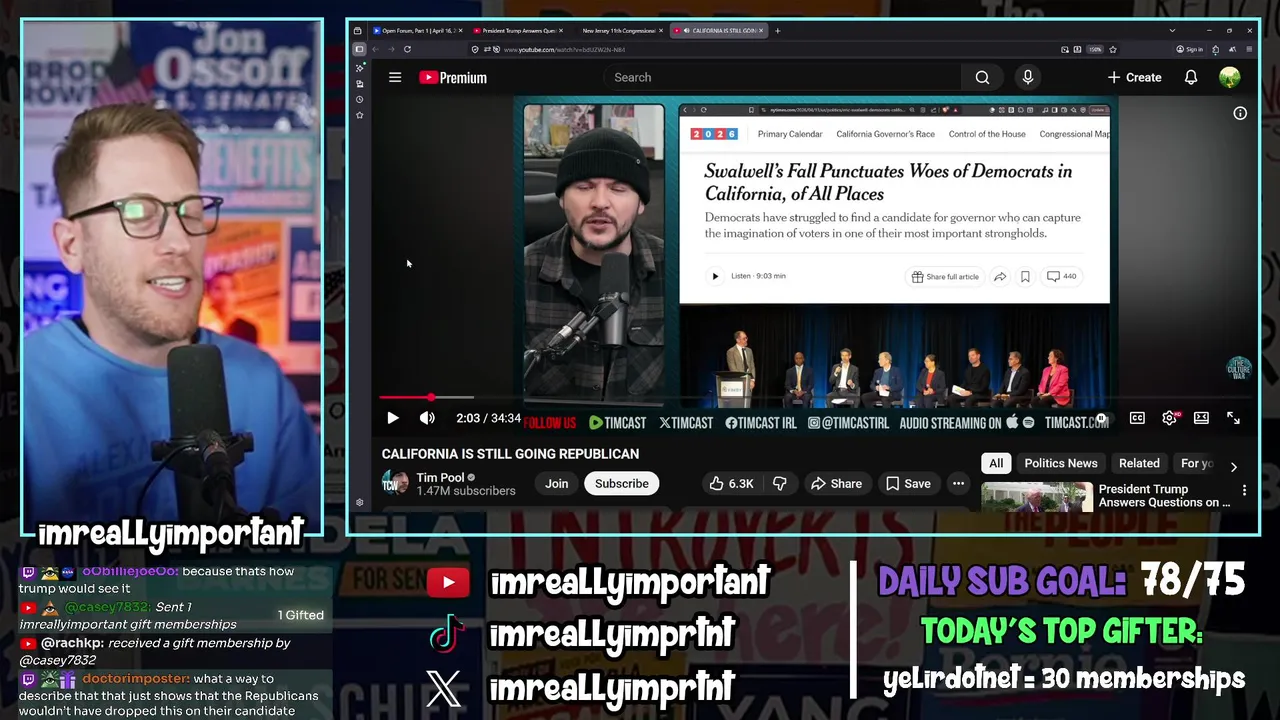Open the Tim Pool channel name link
This screenshot has width=1280, height=720.
click(440, 477)
